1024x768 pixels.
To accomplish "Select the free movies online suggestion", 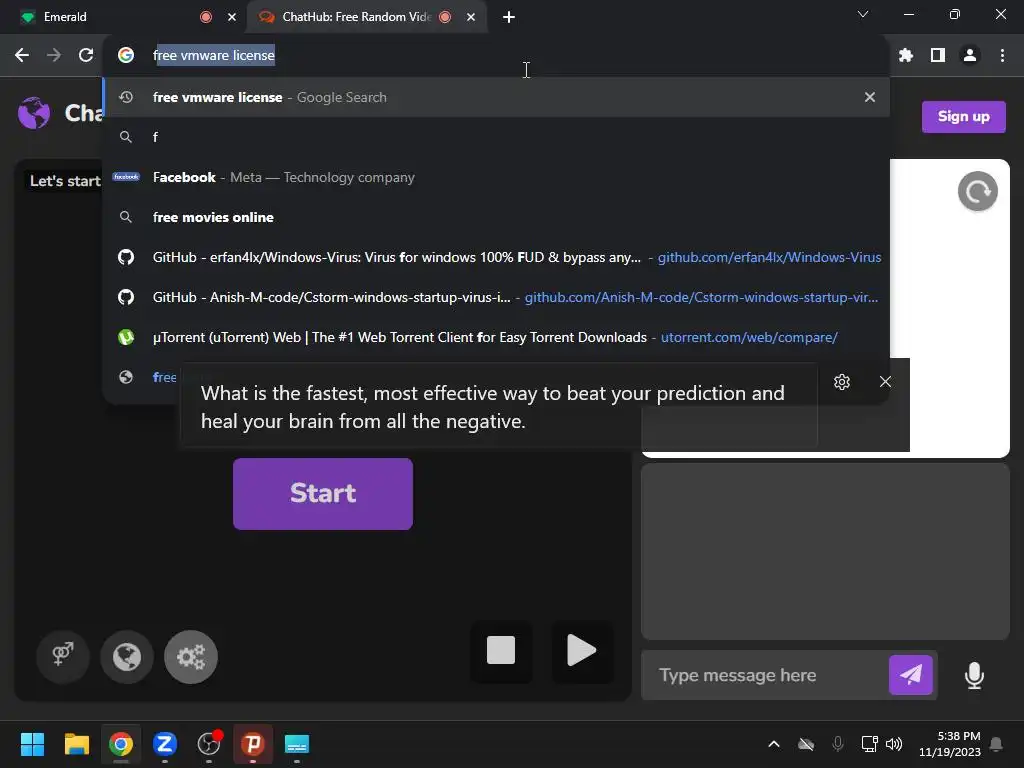I will coord(496,217).
